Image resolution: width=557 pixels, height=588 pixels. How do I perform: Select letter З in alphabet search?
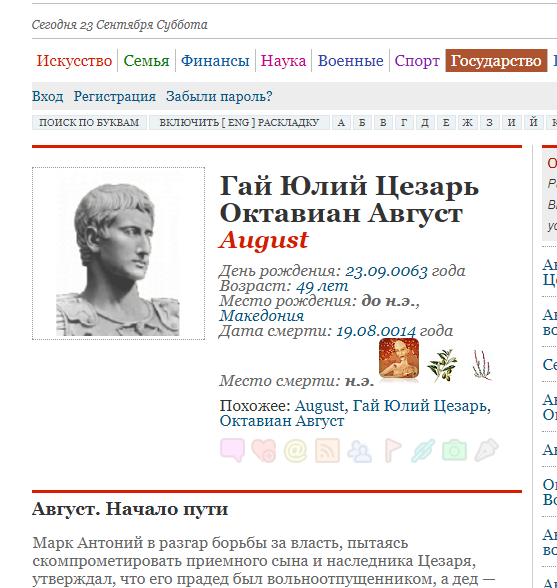point(489,123)
